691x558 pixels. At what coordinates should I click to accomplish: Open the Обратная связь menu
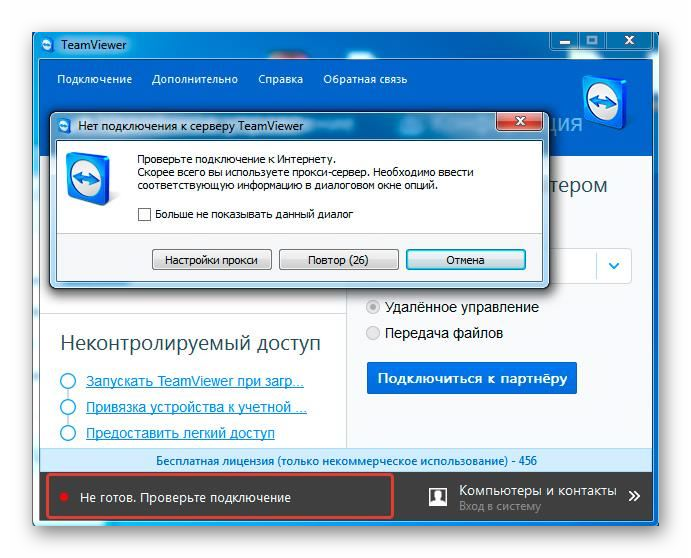click(365, 79)
